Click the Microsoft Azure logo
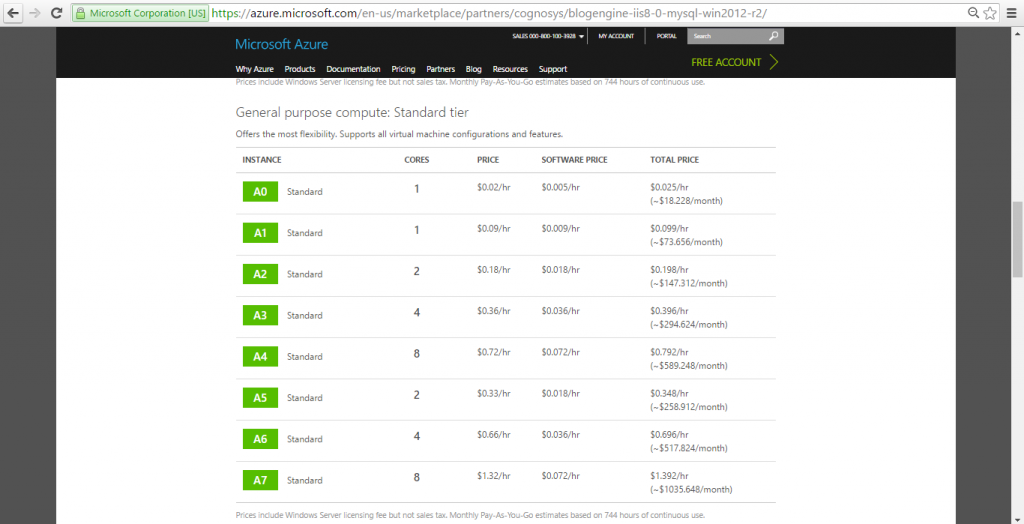The width and height of the screenshot is (1024, 524). 281,44
